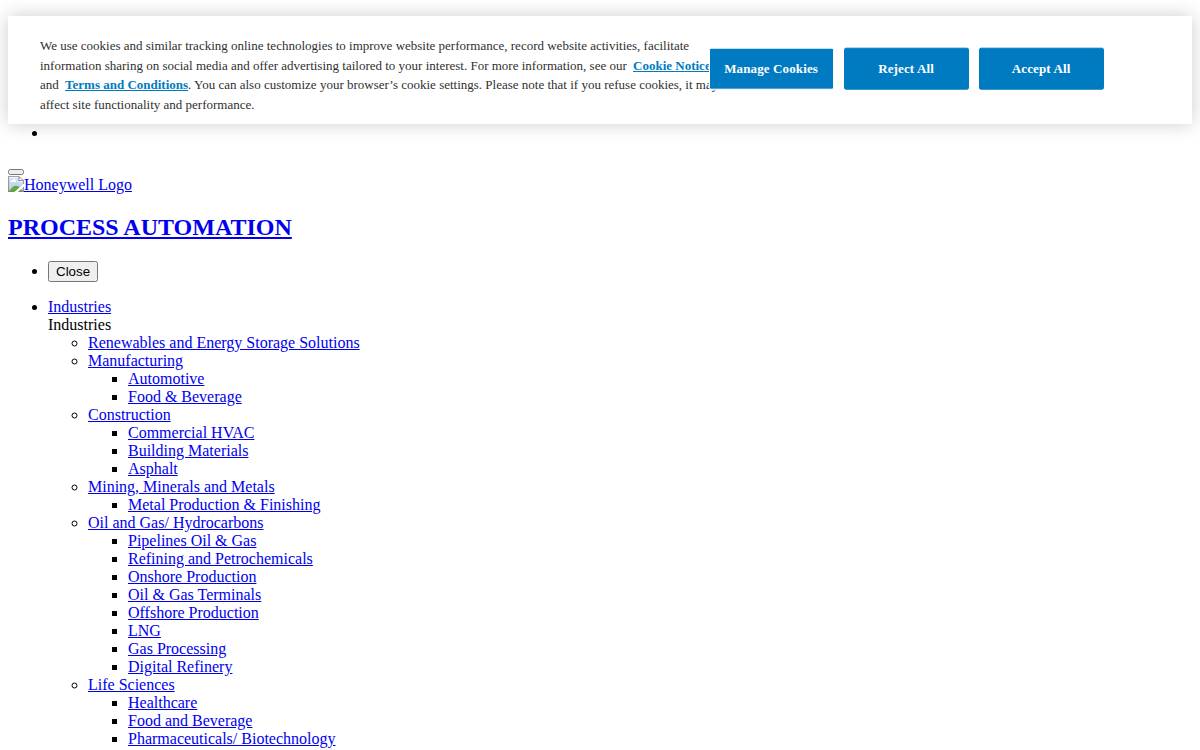
Task: Select Mining, Minerals and Metals
Action: point(181,487)
